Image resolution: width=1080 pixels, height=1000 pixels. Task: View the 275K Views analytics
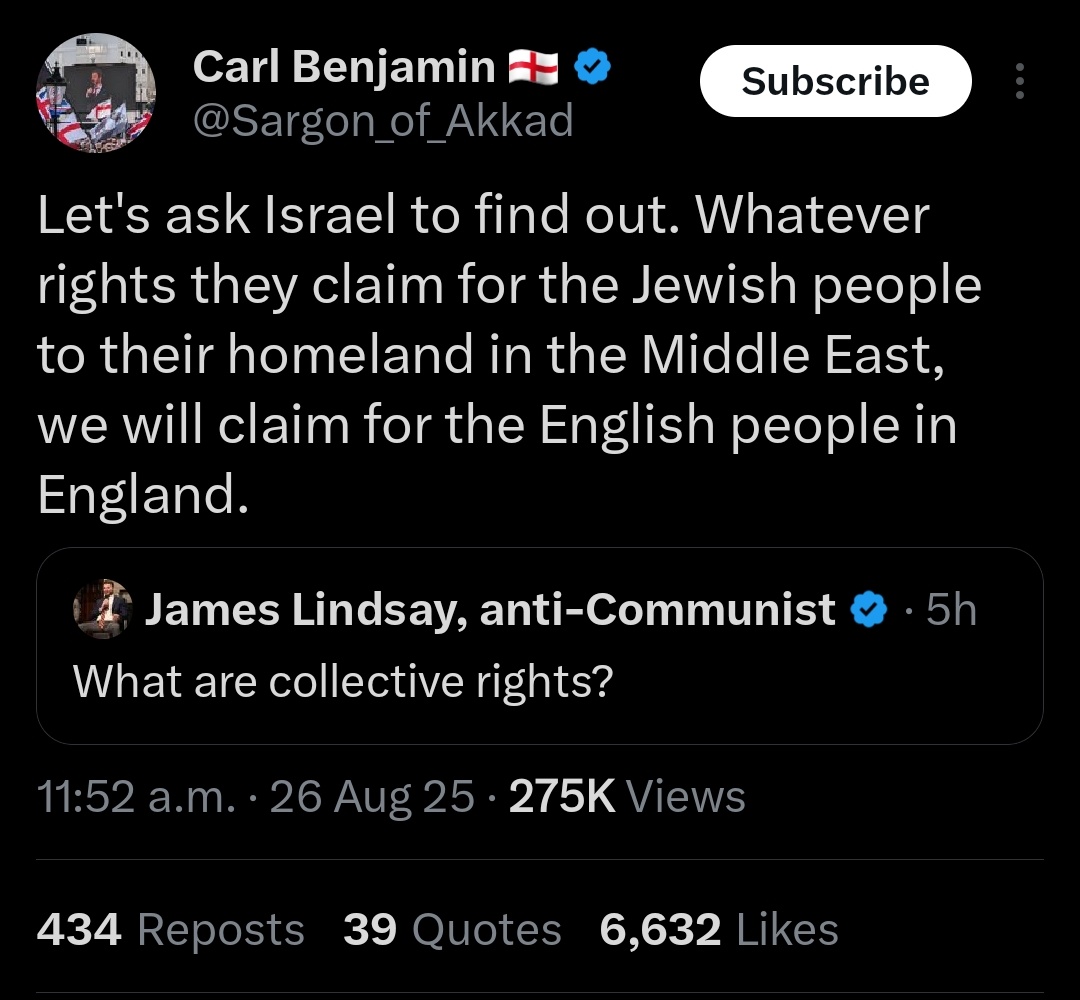[x=627, y=797]
